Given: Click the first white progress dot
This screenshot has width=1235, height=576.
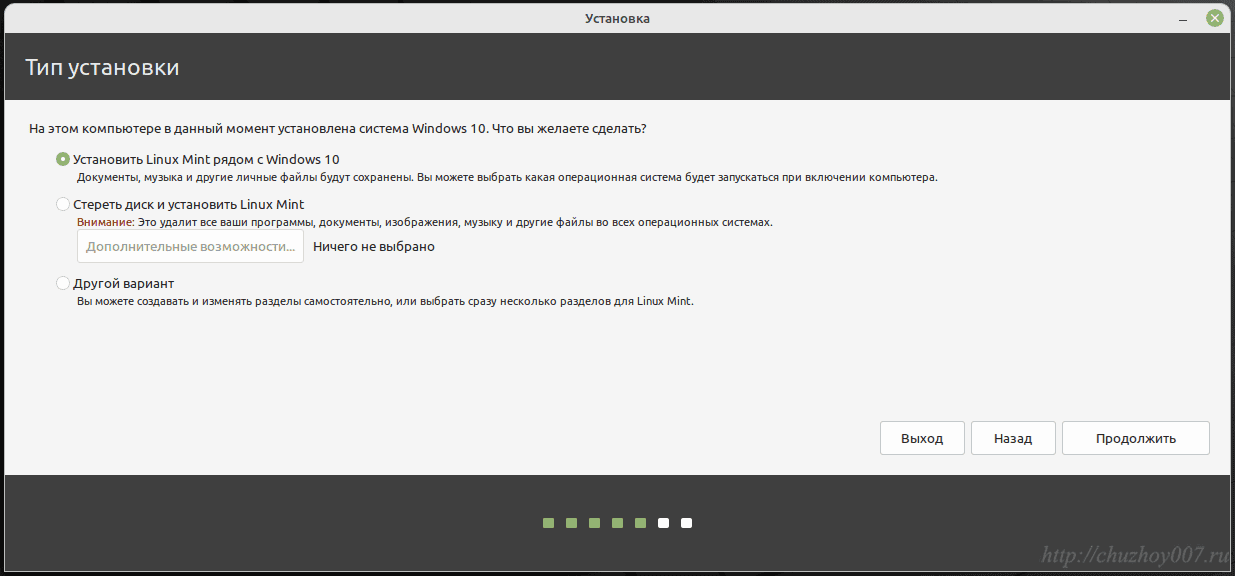Looking at the screenshot, I should [663, 523].
